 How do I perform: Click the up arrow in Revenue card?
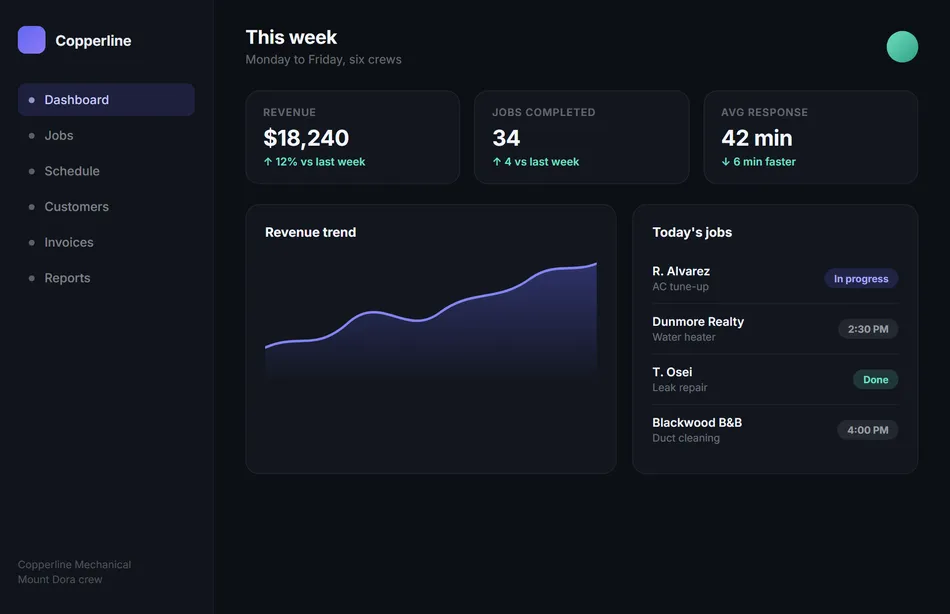pos(268,162)
